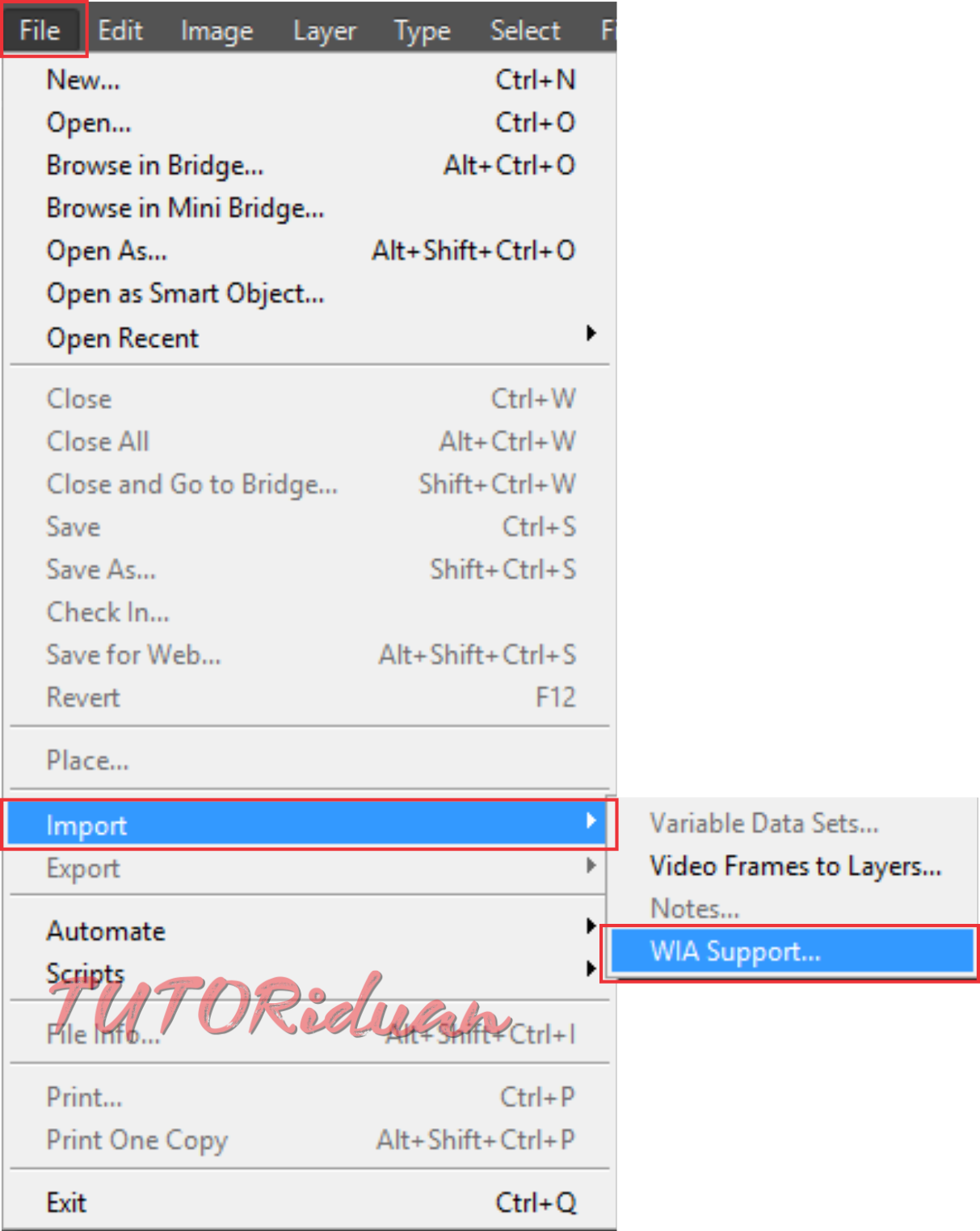Image resolution: width=980 pixels, height=1231 pixels.
Task: Open the Select menu
Action: coord(525,31)
